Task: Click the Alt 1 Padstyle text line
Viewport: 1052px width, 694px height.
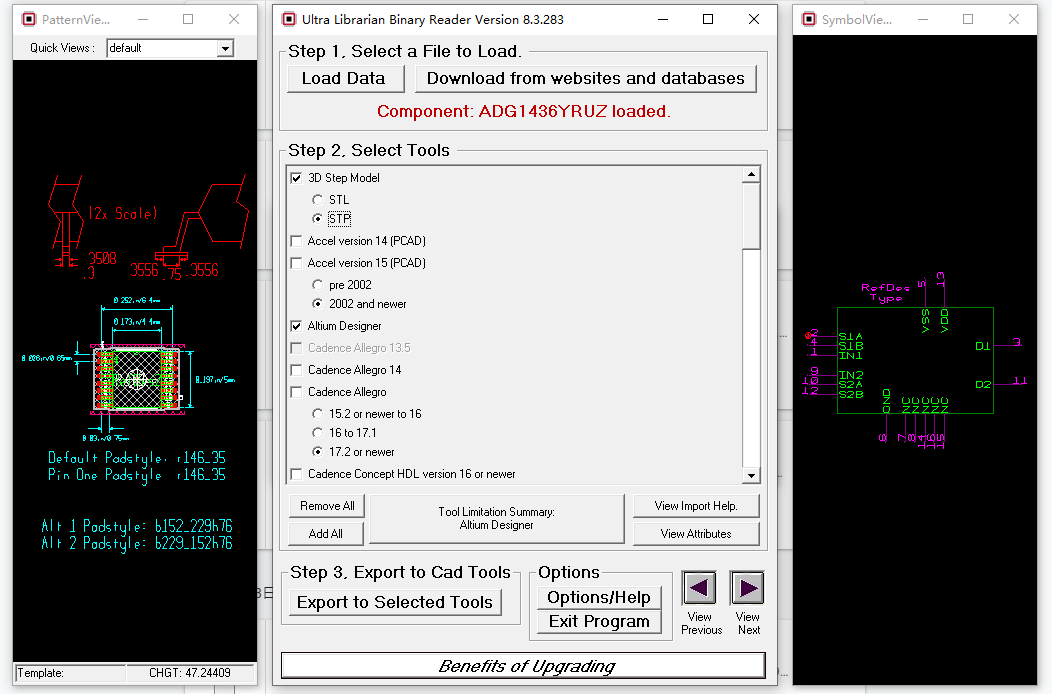Action: (x=137, y=526)
